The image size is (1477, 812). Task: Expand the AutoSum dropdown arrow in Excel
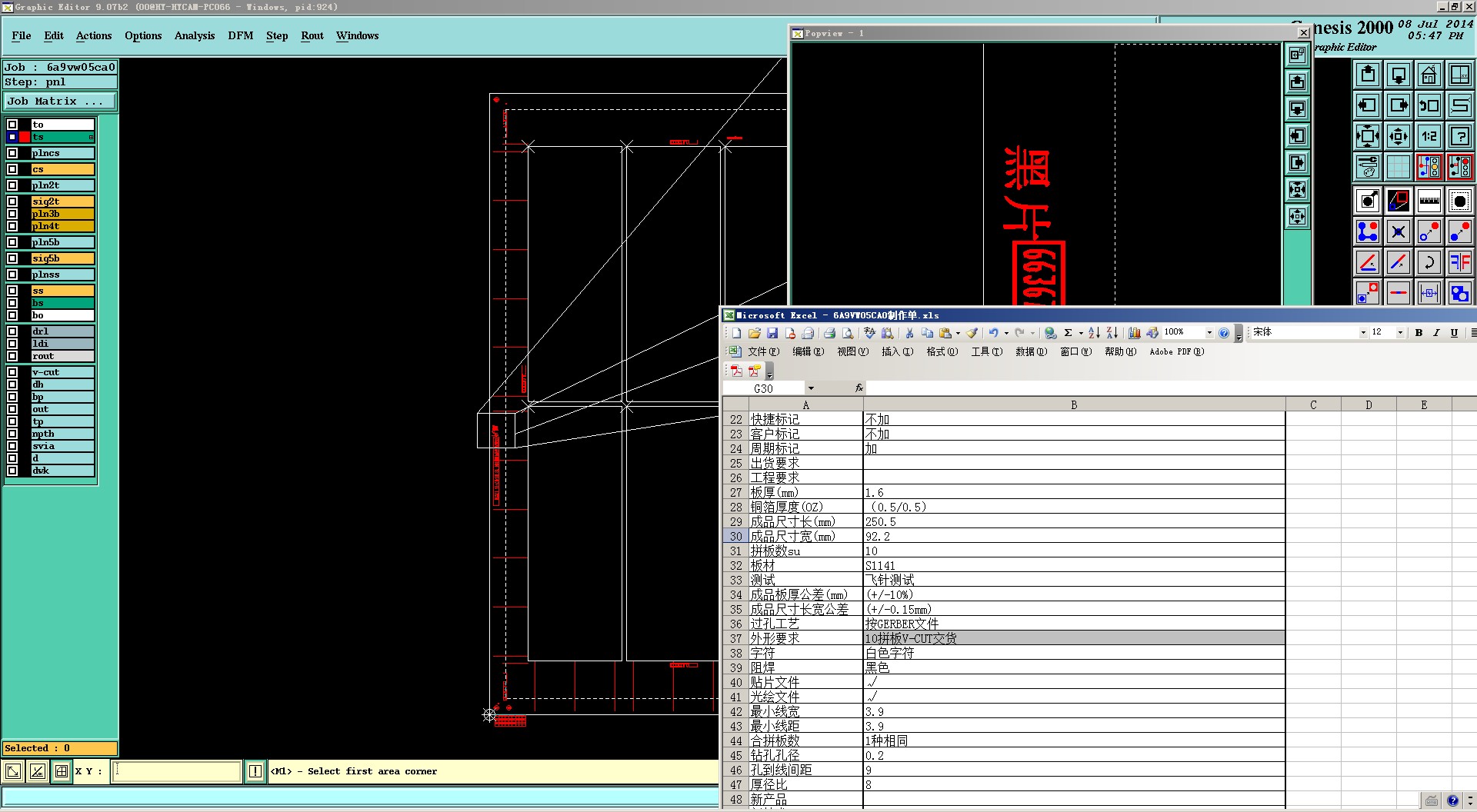click(x=1080, y=333)
